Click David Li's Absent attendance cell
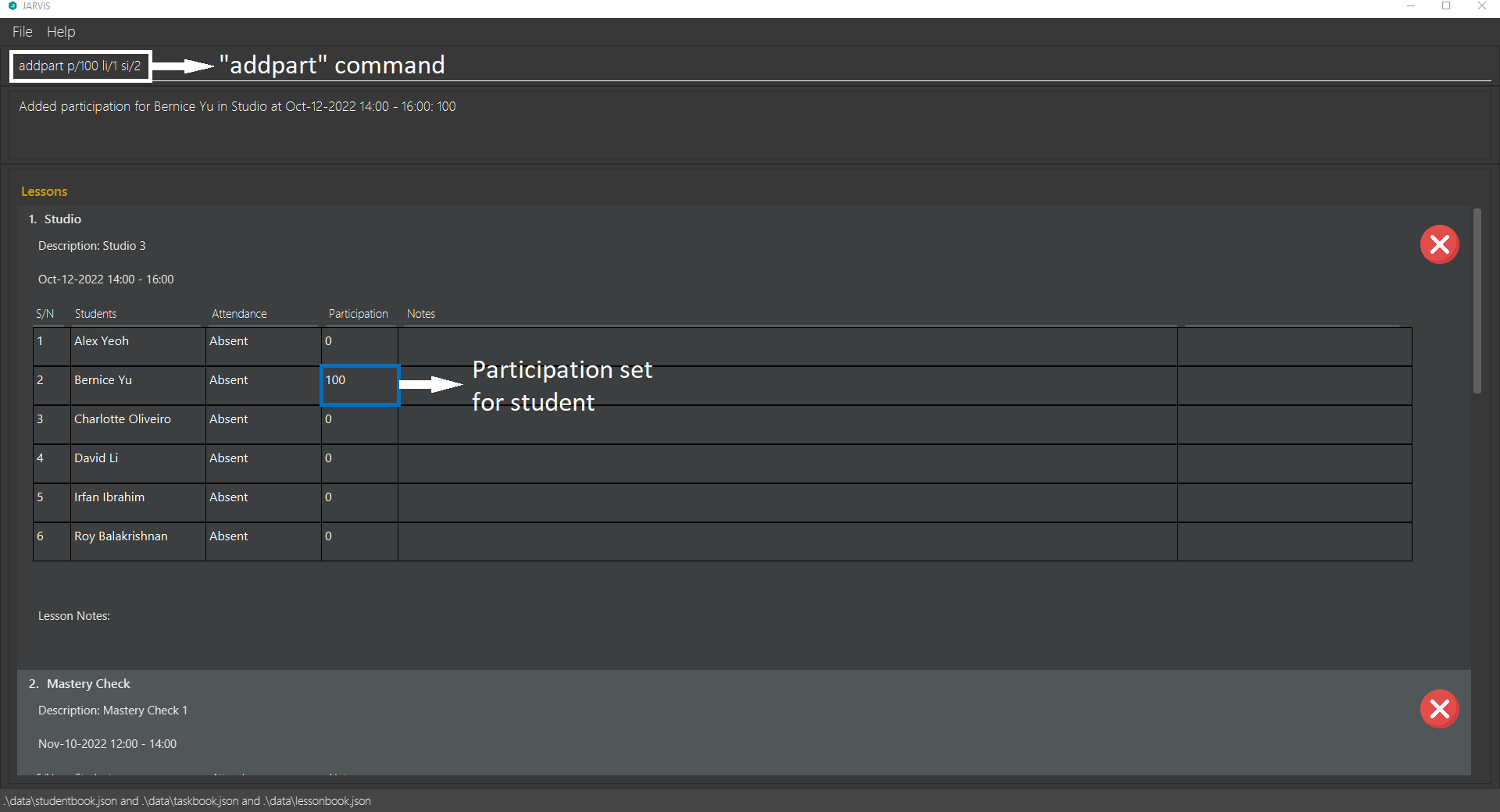Image resolution: width=1500 pixels, height=812 pixels. [263, 464]
